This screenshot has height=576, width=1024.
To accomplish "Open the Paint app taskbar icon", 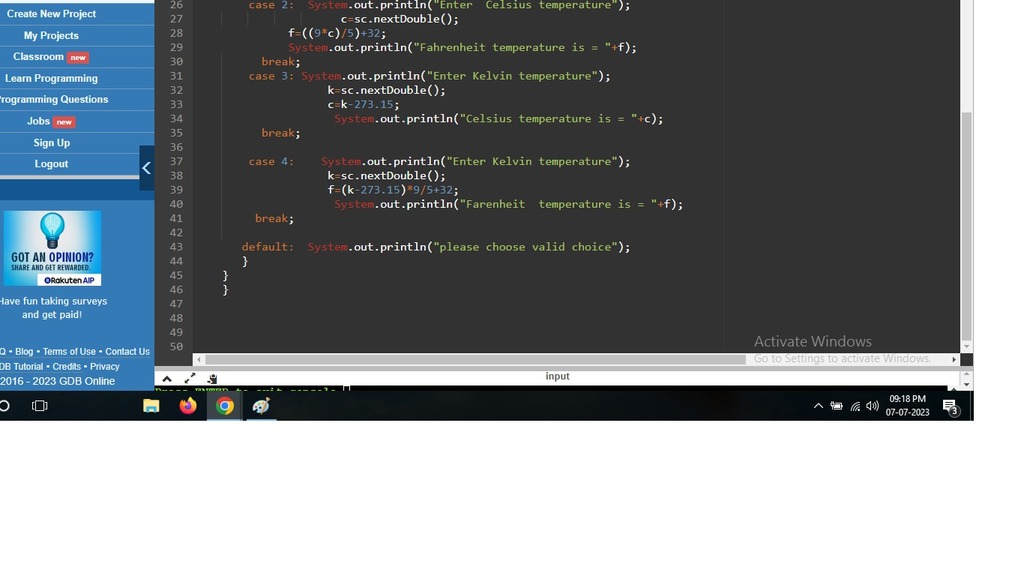I will coord(261,406).
